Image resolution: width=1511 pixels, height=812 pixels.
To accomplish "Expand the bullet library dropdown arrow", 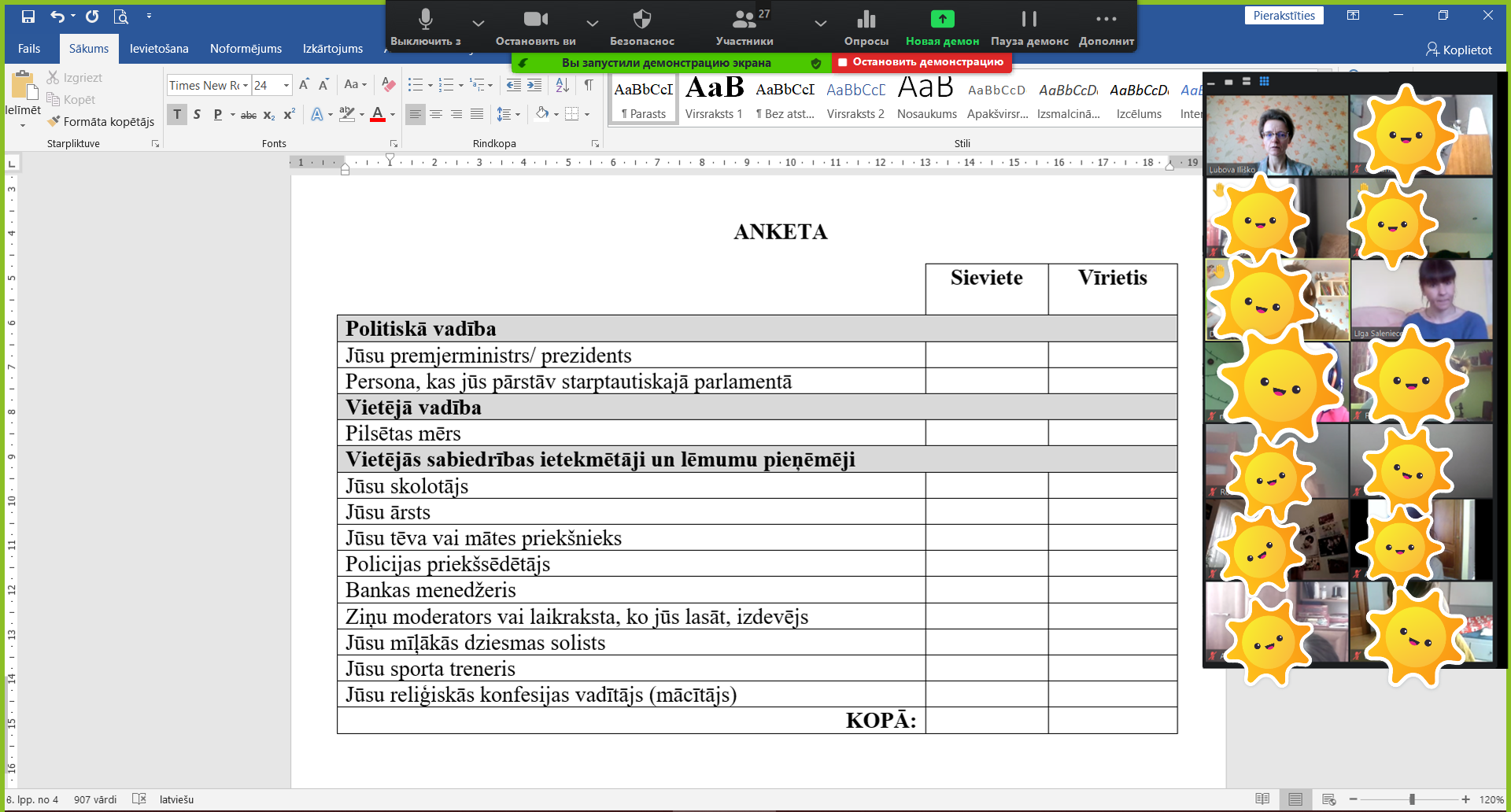I will (x=430, y=85).
